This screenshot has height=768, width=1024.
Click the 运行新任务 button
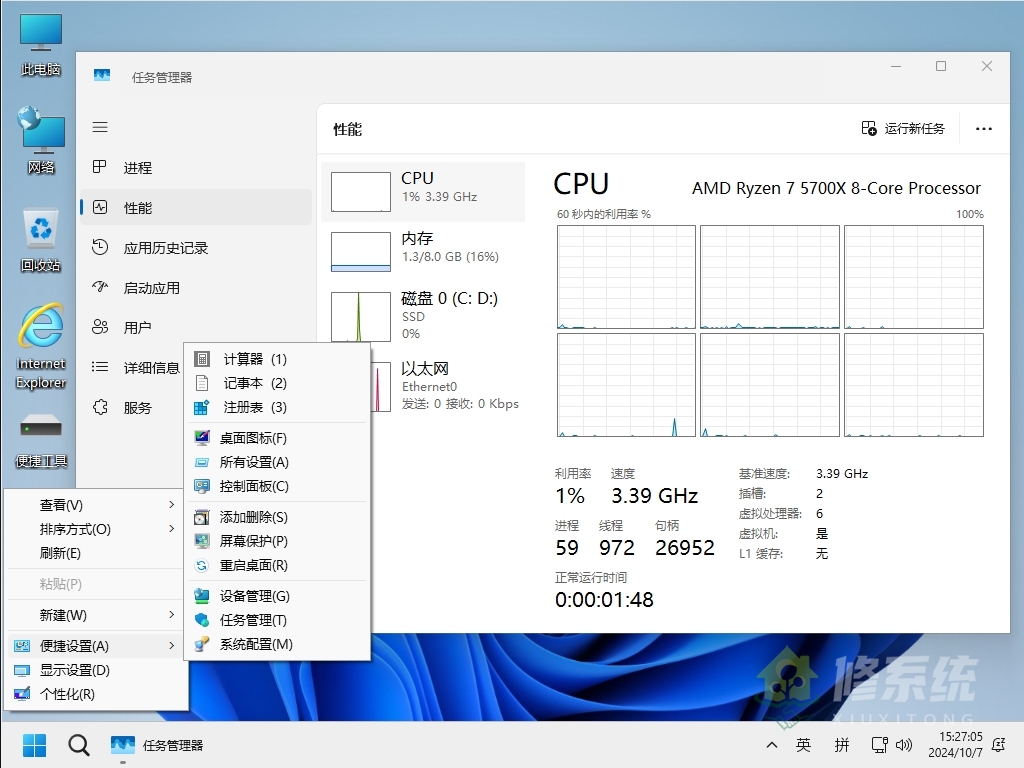[x=901, y=128]
